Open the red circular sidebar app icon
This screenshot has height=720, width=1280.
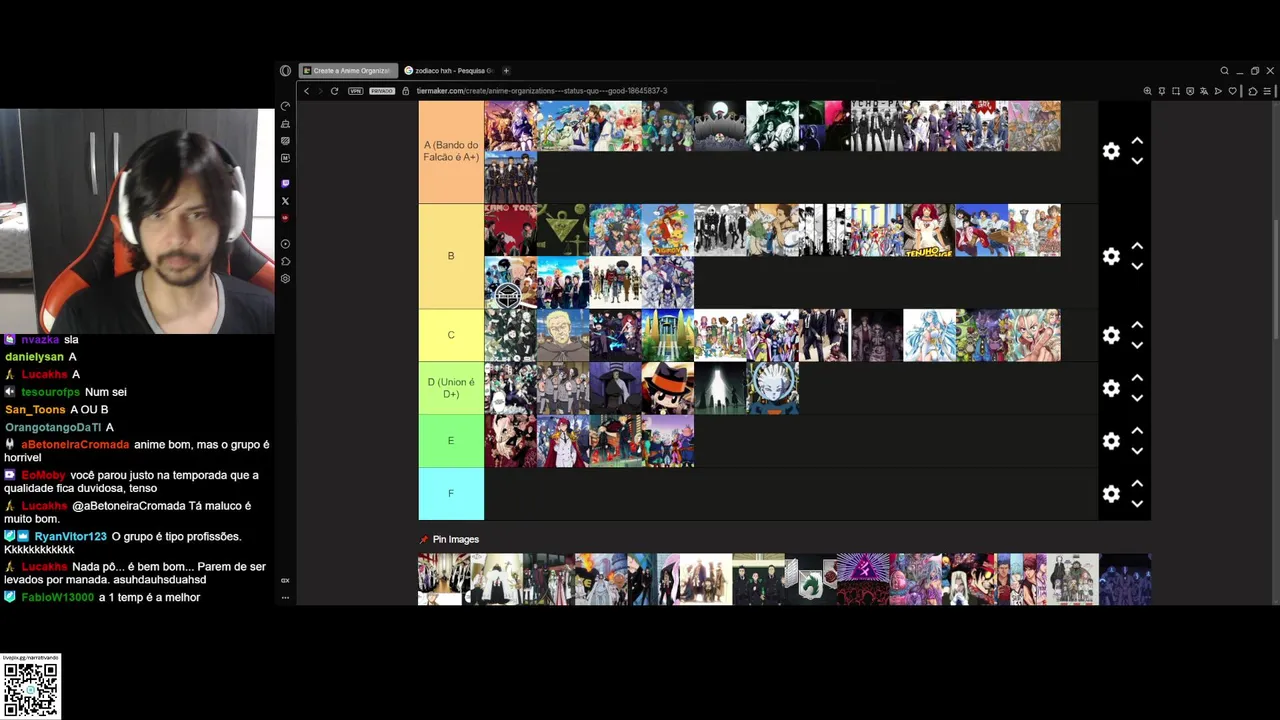285,218
